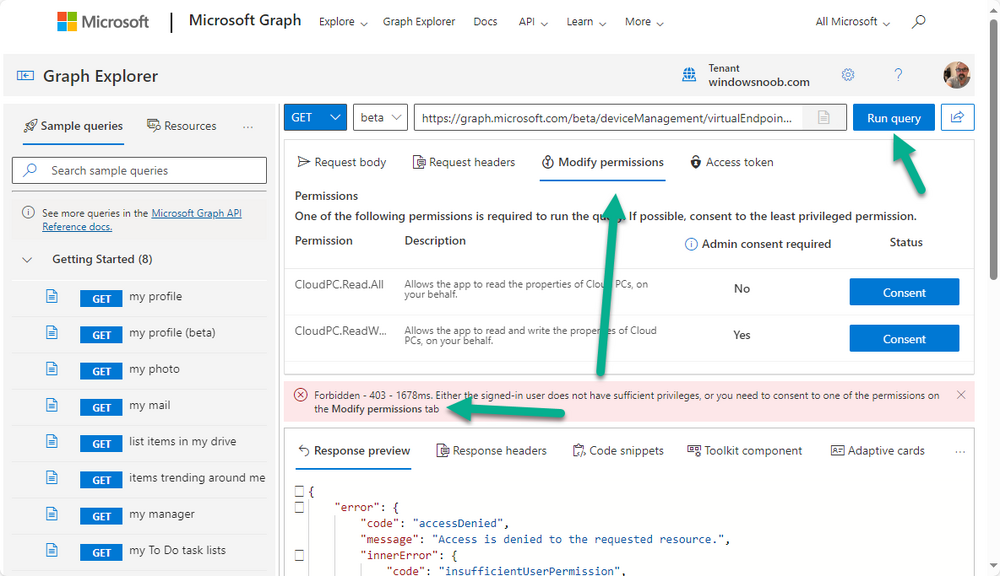
Task: Open the Access token tab
Action: (732, 162)
